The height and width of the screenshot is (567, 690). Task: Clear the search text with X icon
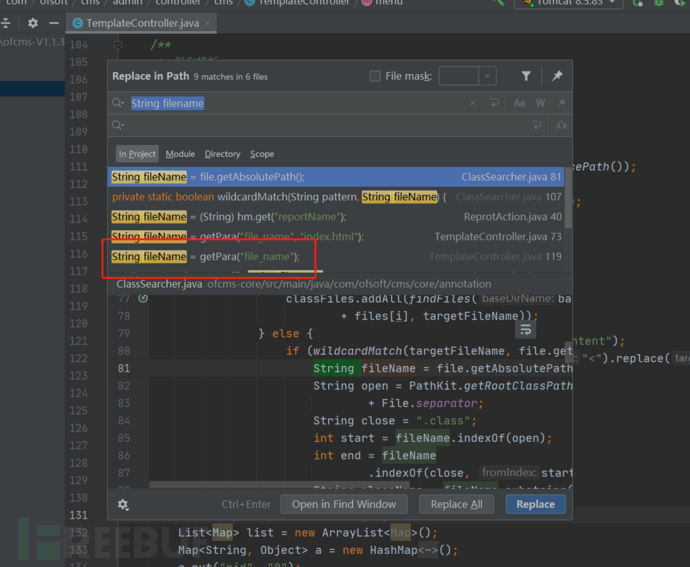coord(473,103)
